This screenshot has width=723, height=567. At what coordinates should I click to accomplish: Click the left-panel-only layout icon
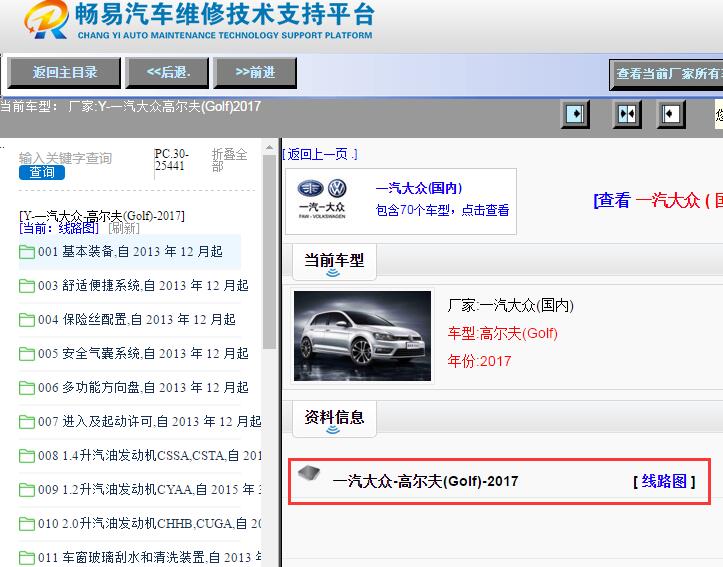[575, 113]
